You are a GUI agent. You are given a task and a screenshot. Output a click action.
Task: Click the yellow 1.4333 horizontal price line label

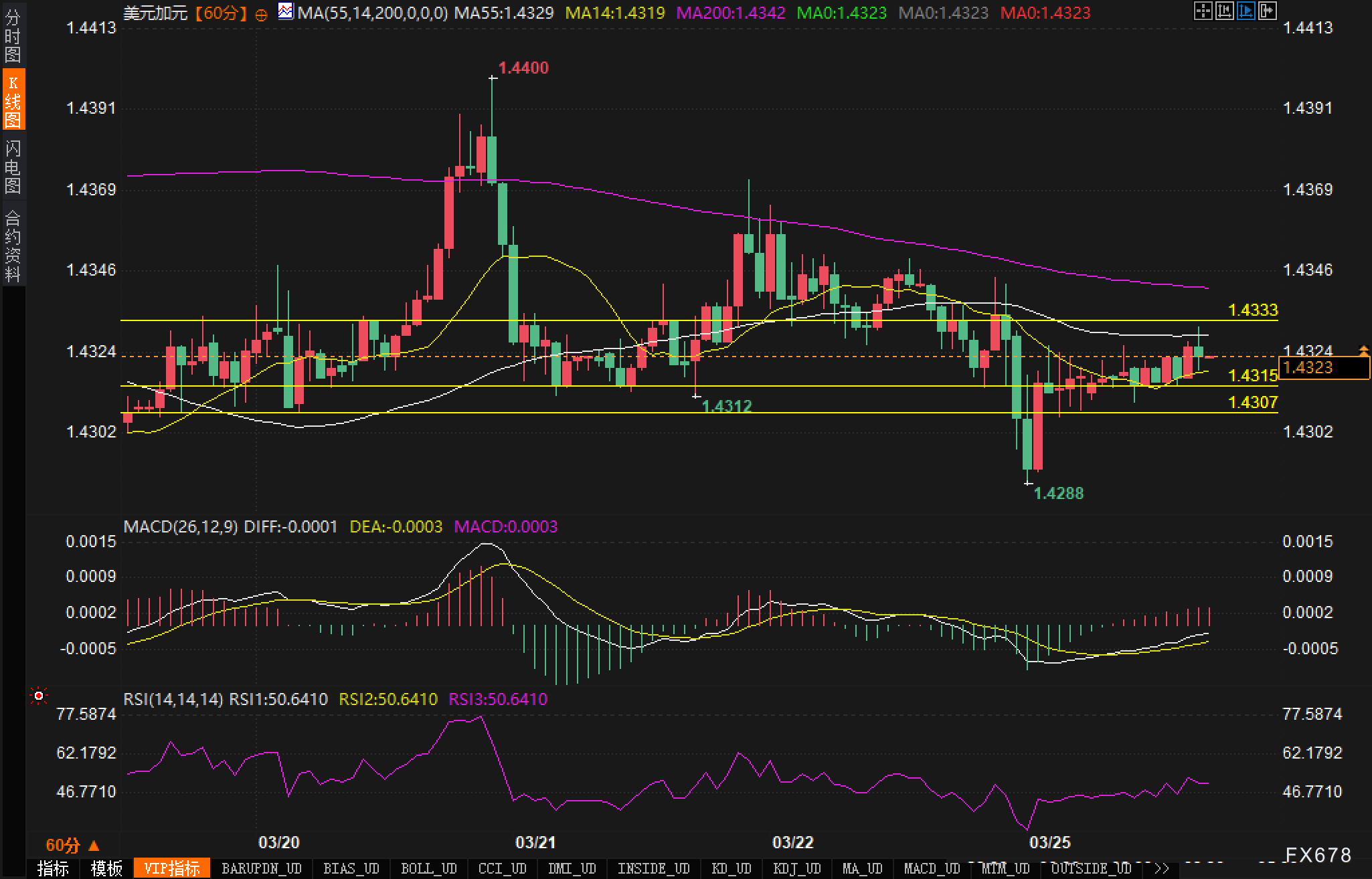pos(1253,310)
